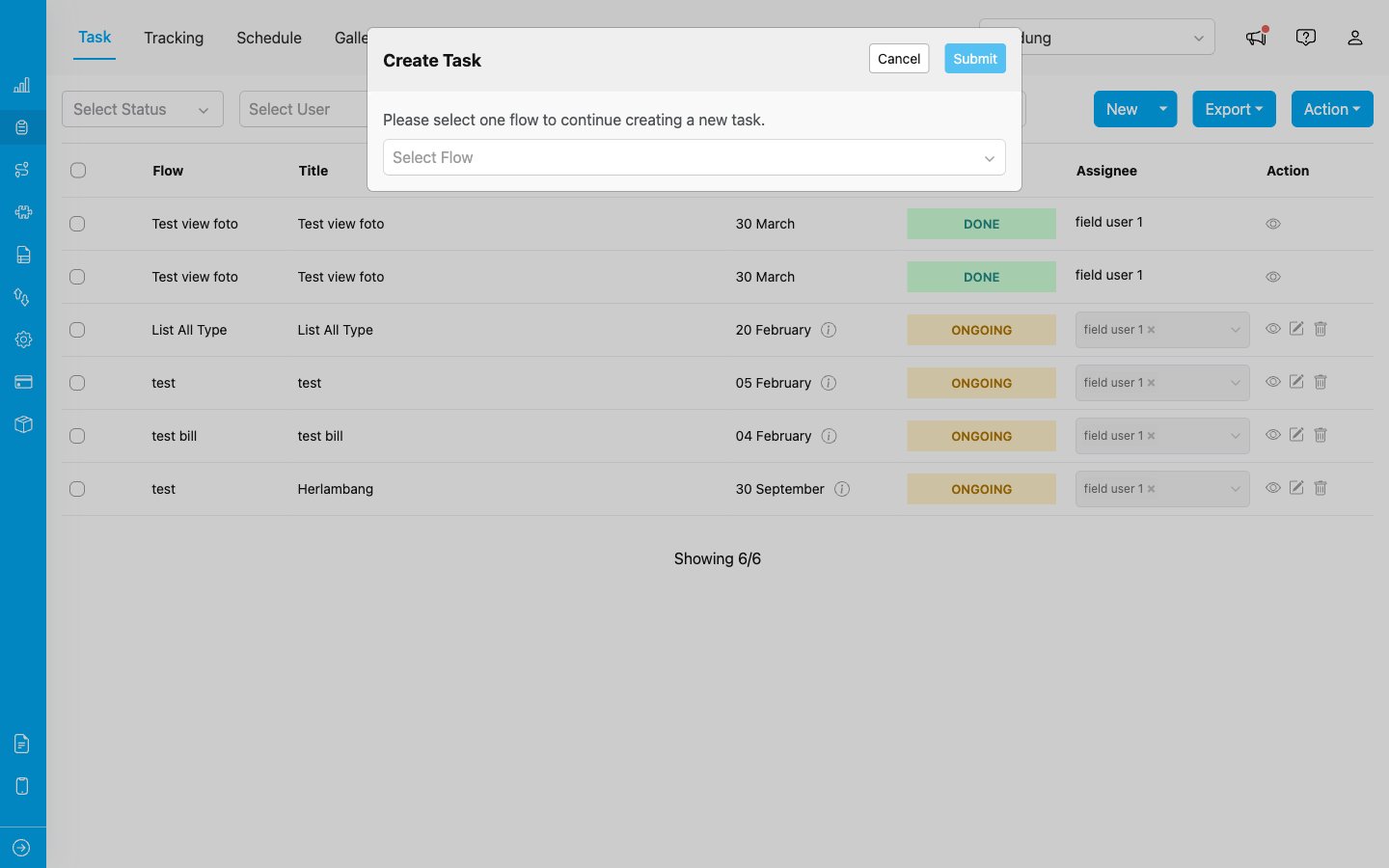Open the Select Status filter
Screen dimensions: 1389x868
pos(143,109)
